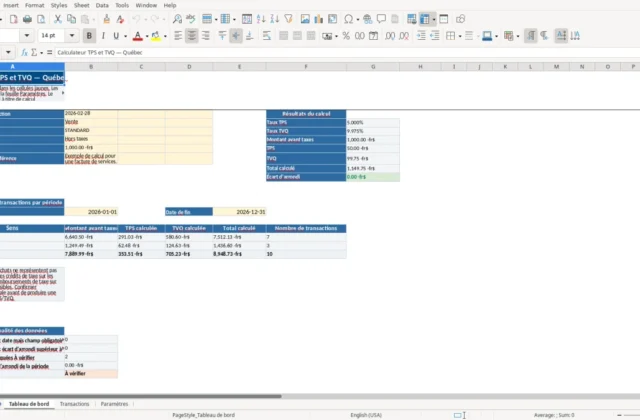Toggle Center Vertically alignment
The image size is (640, 420).
236,36
